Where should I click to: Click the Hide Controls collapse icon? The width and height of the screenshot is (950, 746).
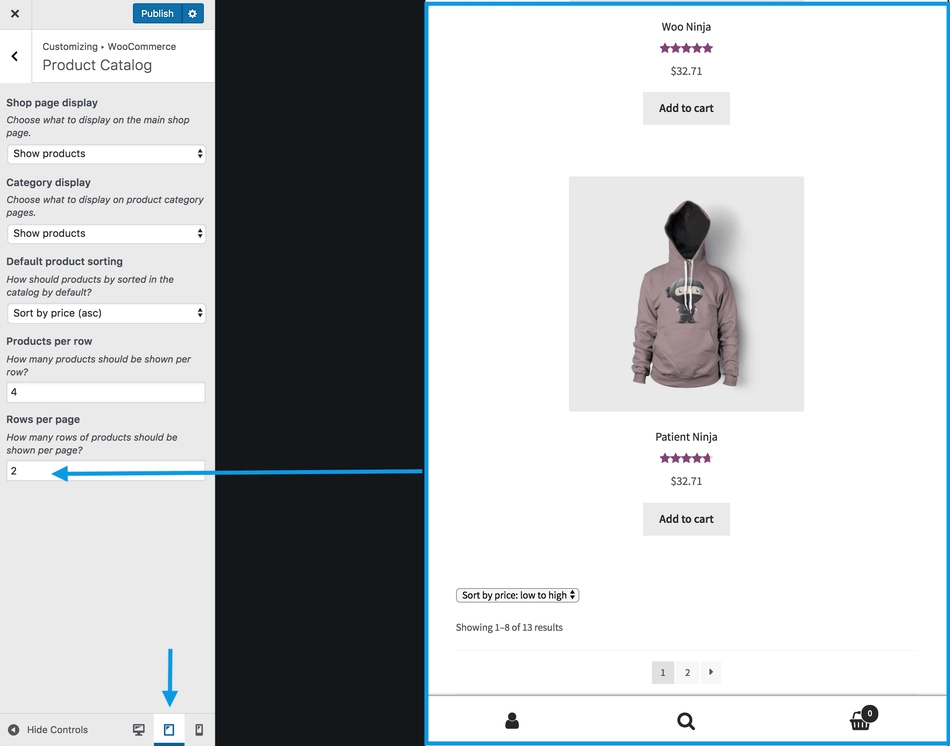coord(13,730)
